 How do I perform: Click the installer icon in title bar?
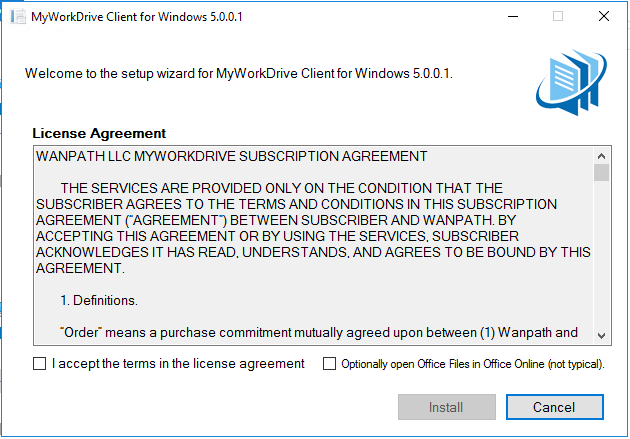[x=18, y=16]
